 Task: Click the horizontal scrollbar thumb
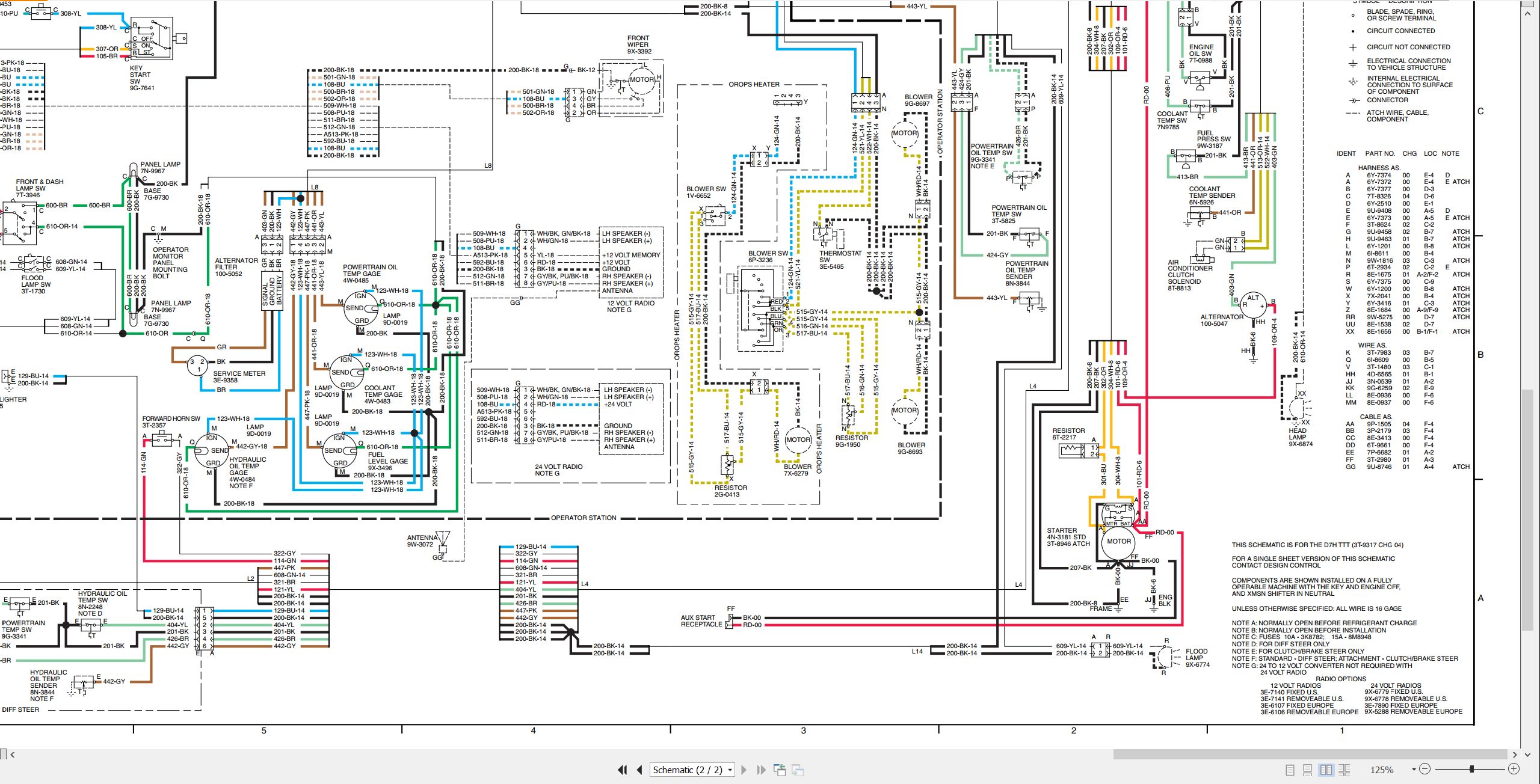pyautogui.click(x=1310, y=754)
